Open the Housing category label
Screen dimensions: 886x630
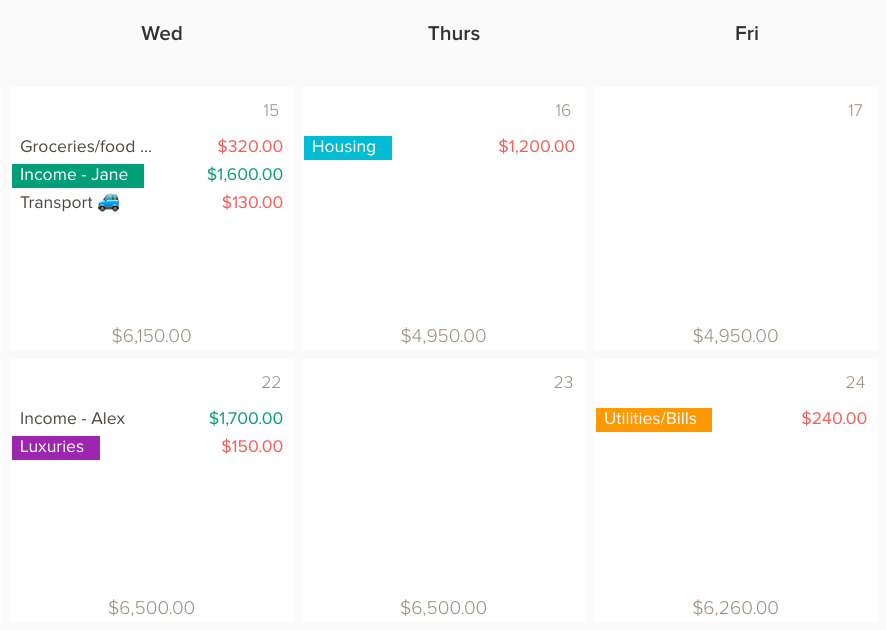click(348, 147)
